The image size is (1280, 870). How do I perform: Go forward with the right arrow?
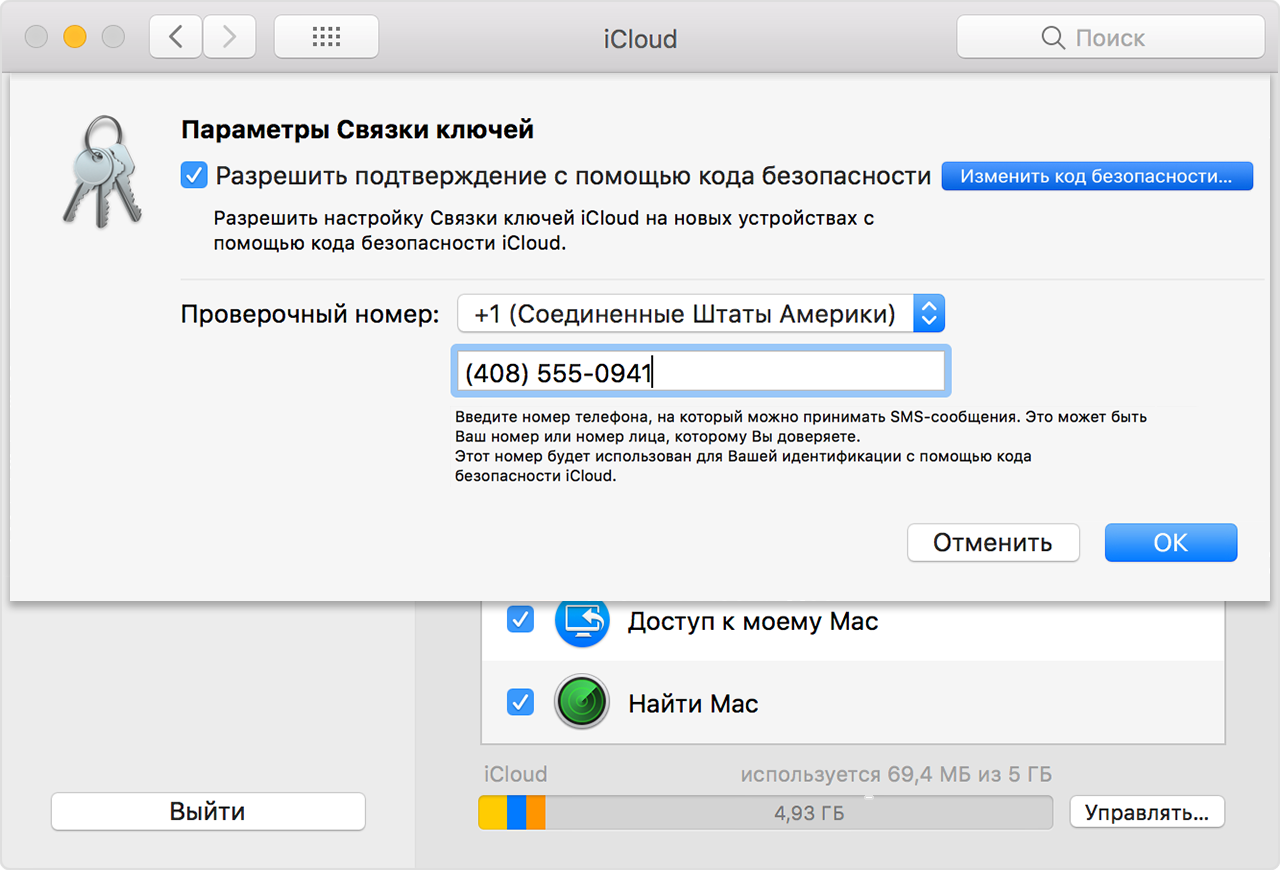tap(229, 38)
